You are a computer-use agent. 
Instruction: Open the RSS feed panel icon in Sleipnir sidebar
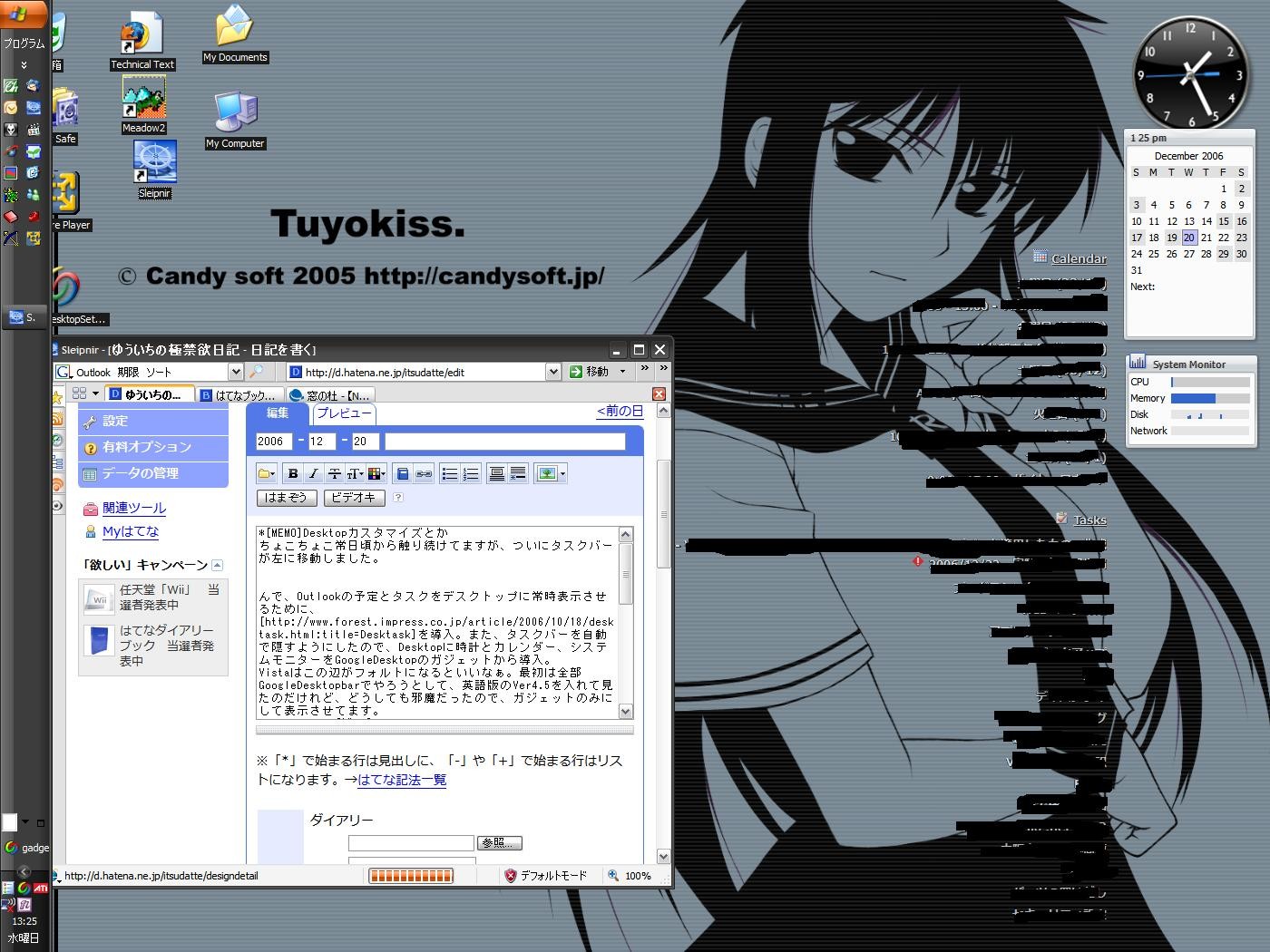click(58, 419)
